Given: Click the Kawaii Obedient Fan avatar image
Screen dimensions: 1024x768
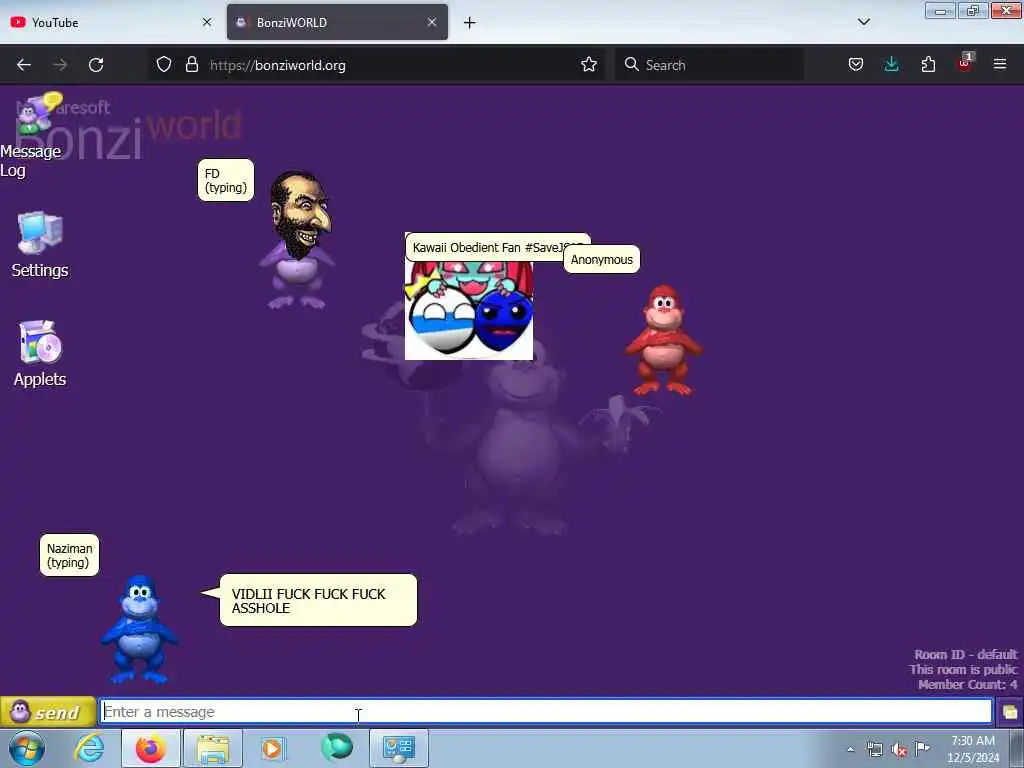Looking at the screenshot, I should pyautogui.click(x=469, y=310).
